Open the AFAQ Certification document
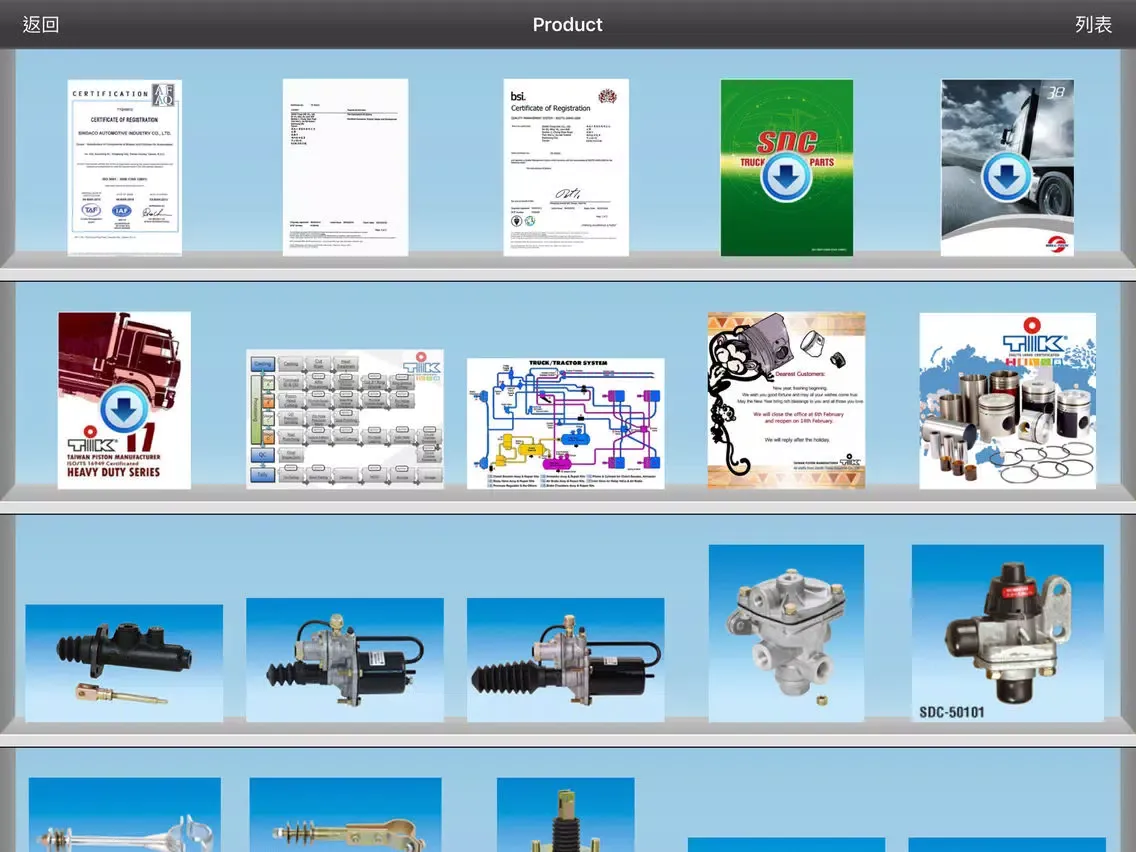 125,167
